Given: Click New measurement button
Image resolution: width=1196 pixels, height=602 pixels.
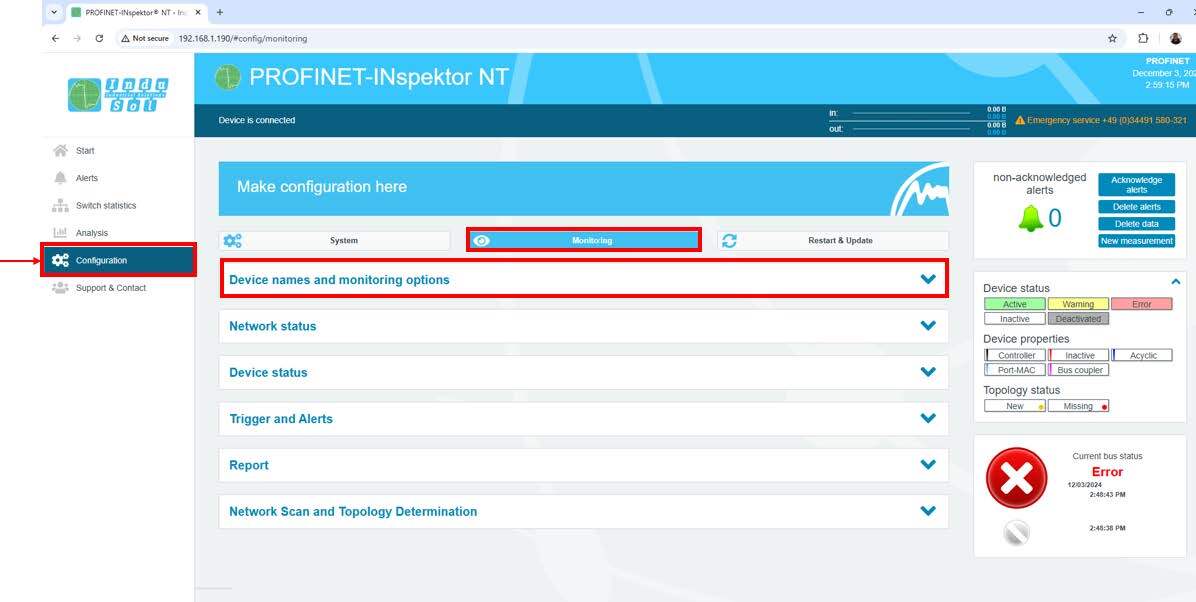Looking at the screenshot, I should pyautogui.click(x=1137, y=241).
